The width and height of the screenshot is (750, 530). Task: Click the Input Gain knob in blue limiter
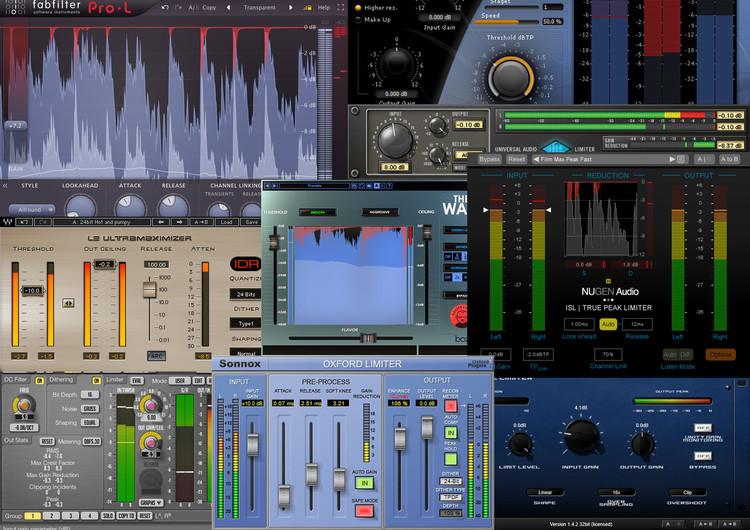[581, 436]
